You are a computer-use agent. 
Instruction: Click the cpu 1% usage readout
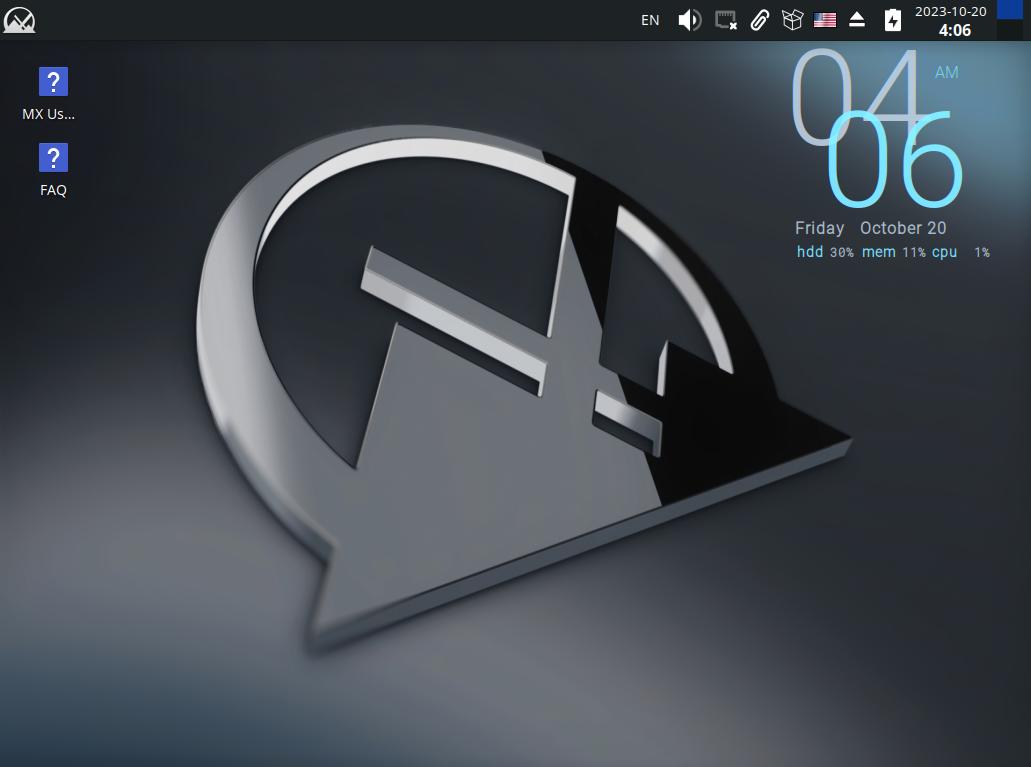[x=960, y=252]
